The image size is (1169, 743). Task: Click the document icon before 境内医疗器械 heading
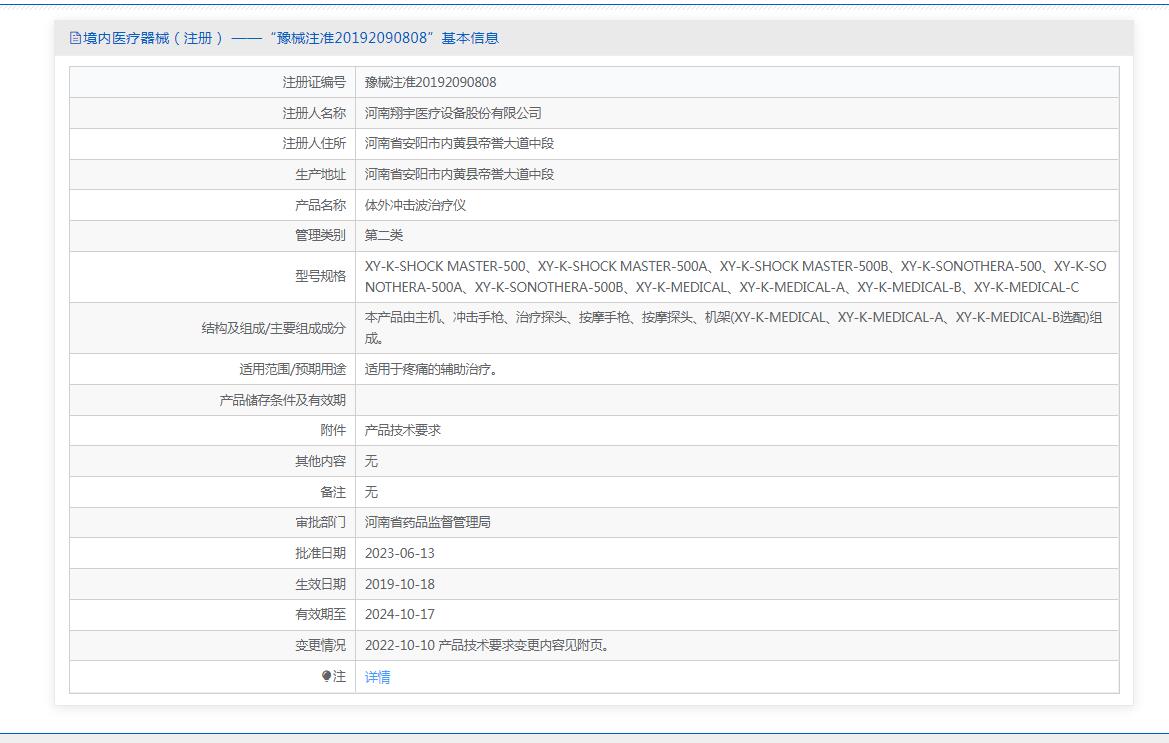[x=75, y=38]
